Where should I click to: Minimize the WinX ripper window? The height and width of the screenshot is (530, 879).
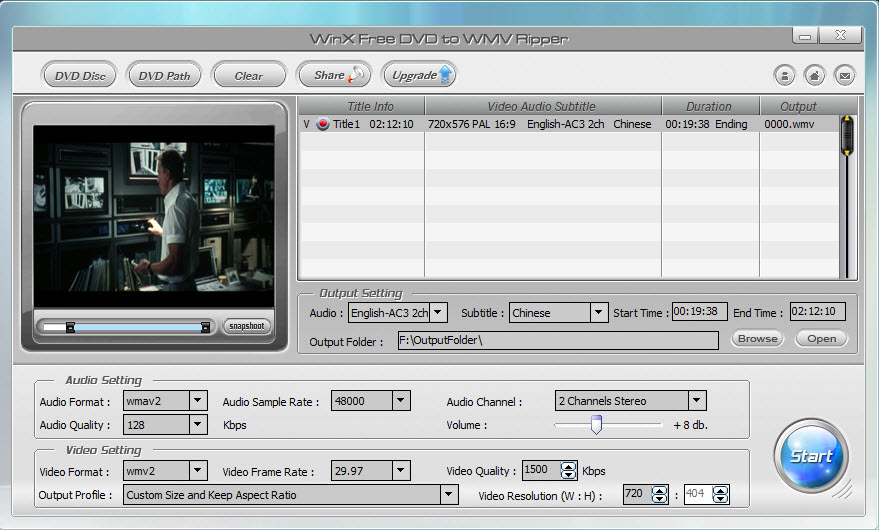point(806,36)
